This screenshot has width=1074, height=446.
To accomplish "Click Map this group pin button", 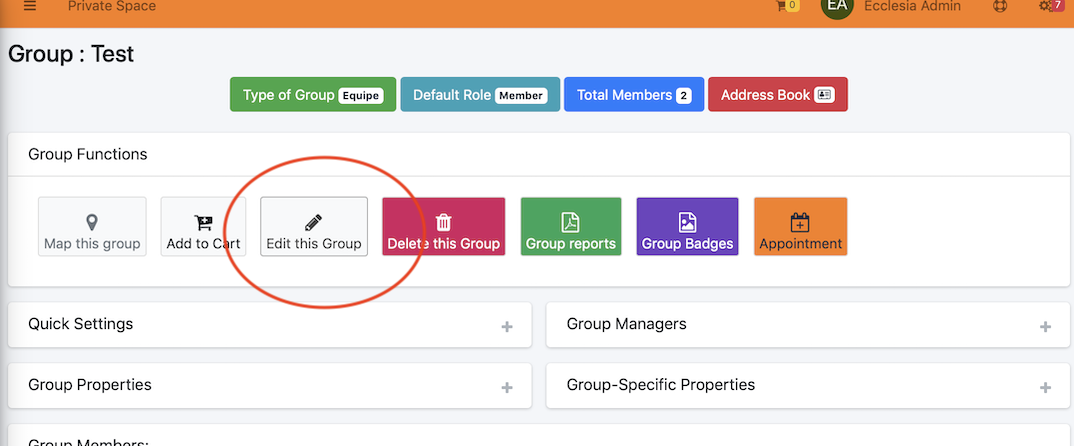I will pos(92,227).
